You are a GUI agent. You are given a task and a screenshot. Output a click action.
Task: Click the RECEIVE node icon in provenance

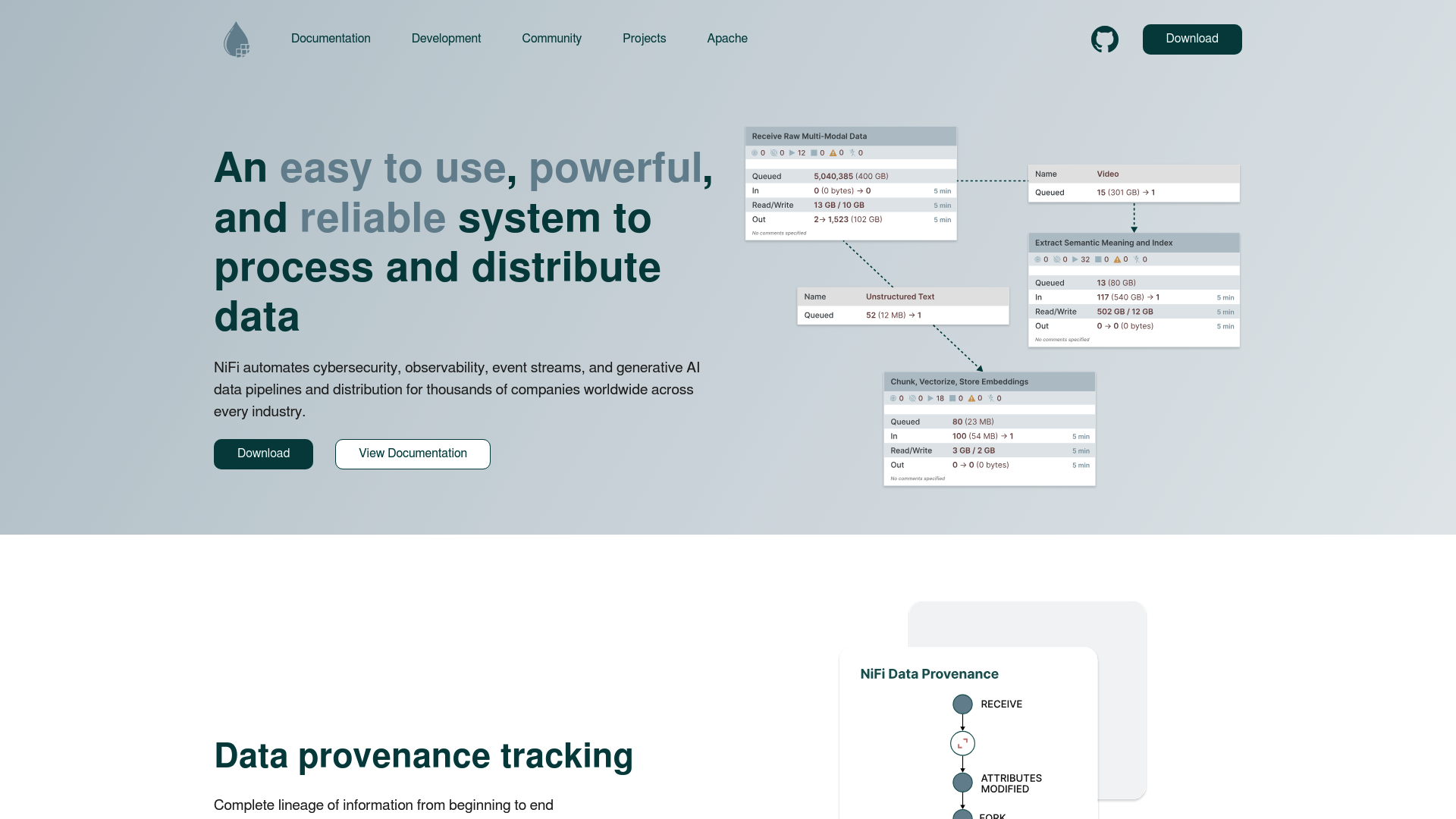click(x=960, y=705)
